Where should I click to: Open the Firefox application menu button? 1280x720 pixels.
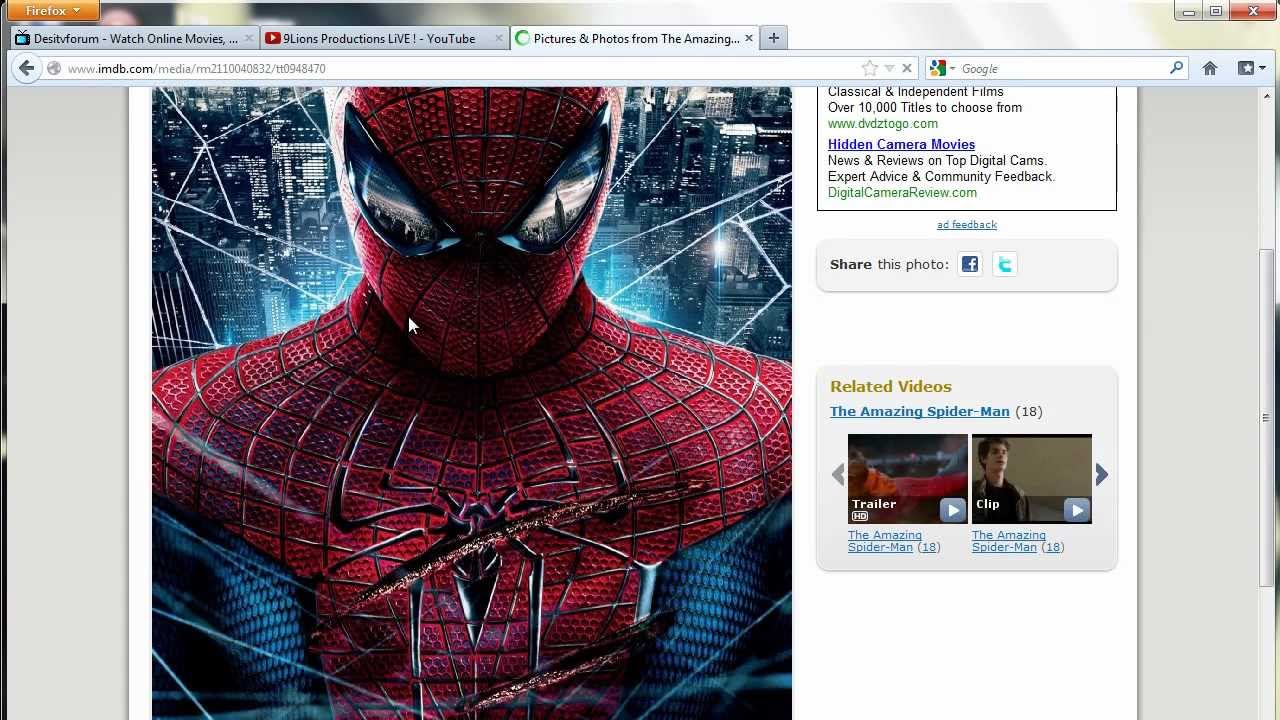point(51,11)
